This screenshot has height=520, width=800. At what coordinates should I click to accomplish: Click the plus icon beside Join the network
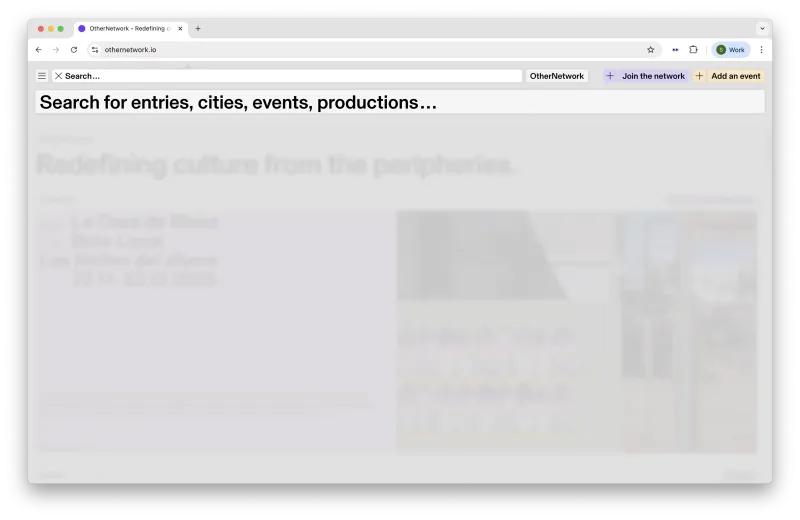coord(610,76)
